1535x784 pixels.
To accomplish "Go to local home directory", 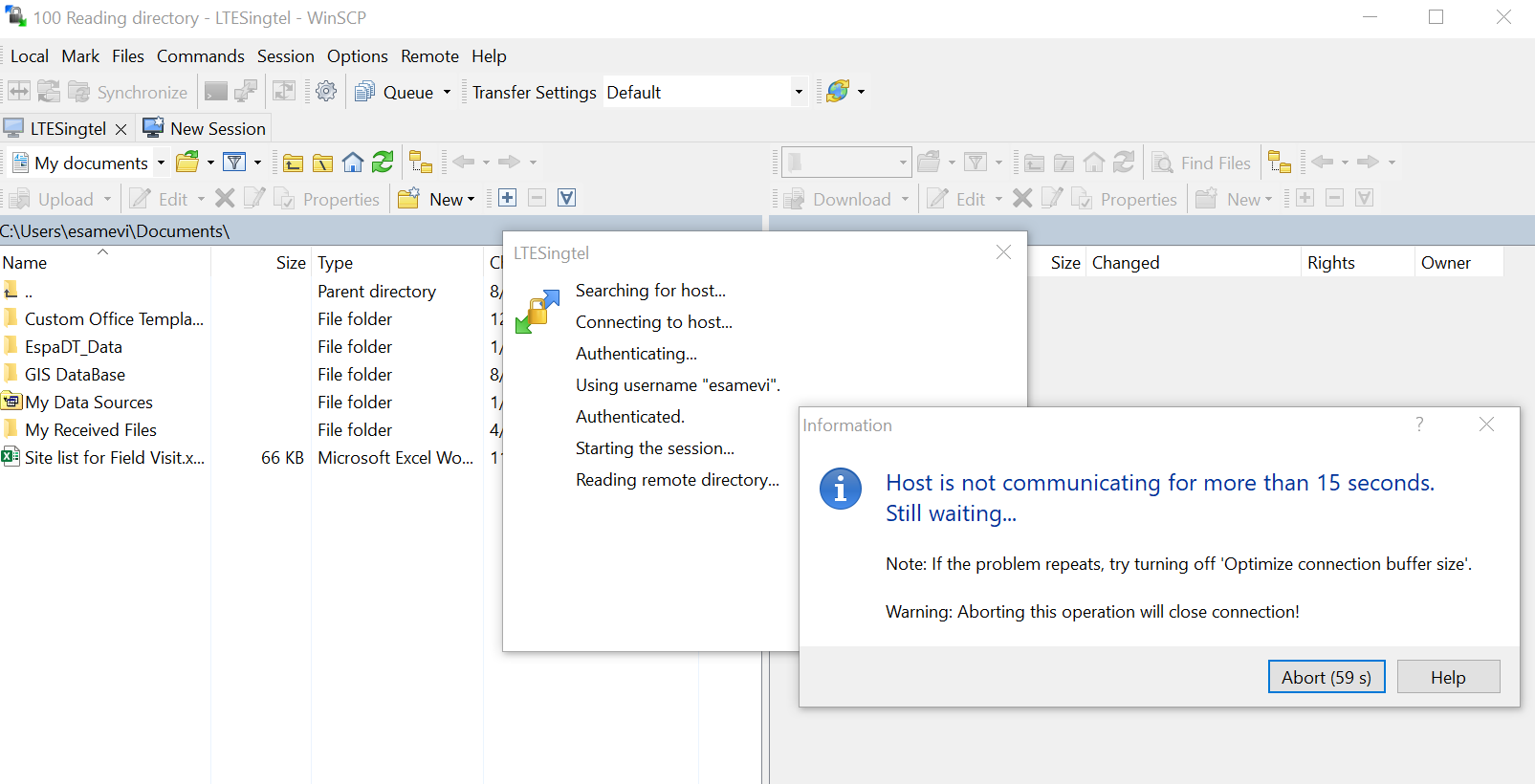I will (x=353, y=163).
